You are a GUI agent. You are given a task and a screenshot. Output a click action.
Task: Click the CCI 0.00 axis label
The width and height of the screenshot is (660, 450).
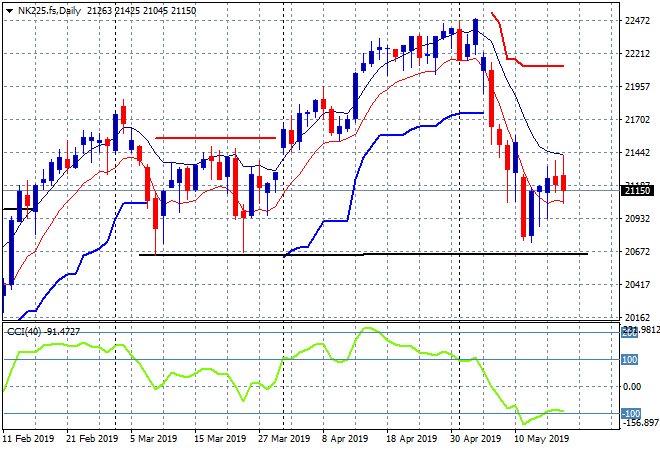click(x=632, y=386)
